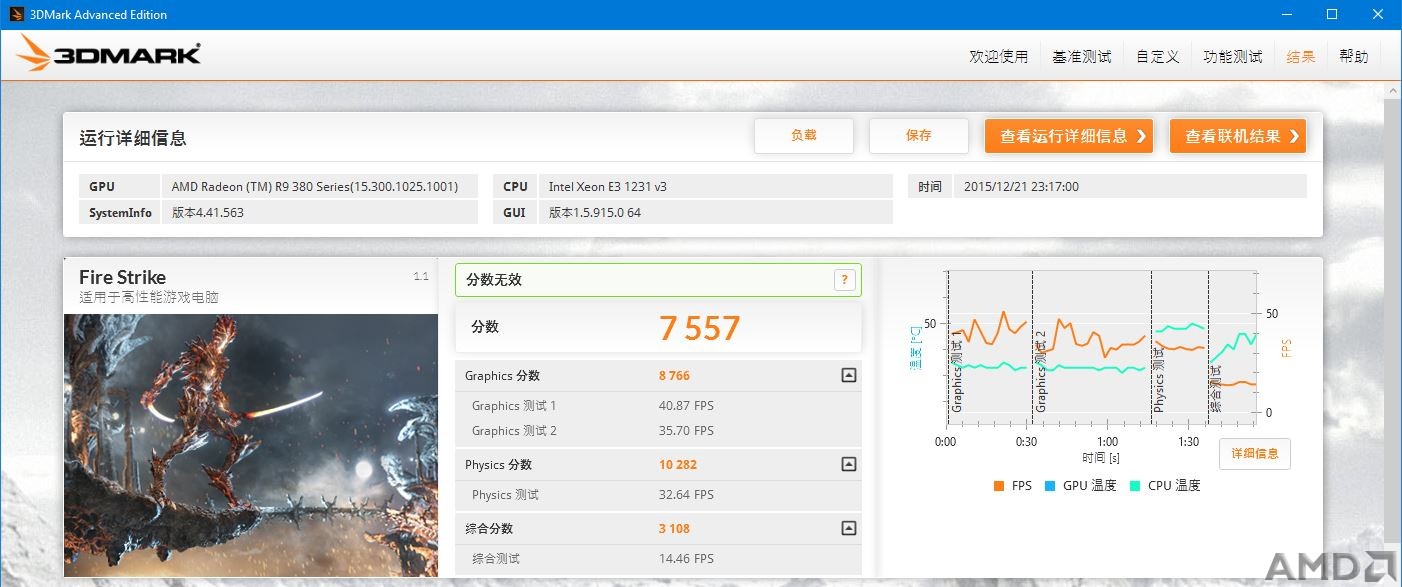Go to the 功能测试 tab
This screenshot has height=587, width=1402.
(x=1232, y=57)
